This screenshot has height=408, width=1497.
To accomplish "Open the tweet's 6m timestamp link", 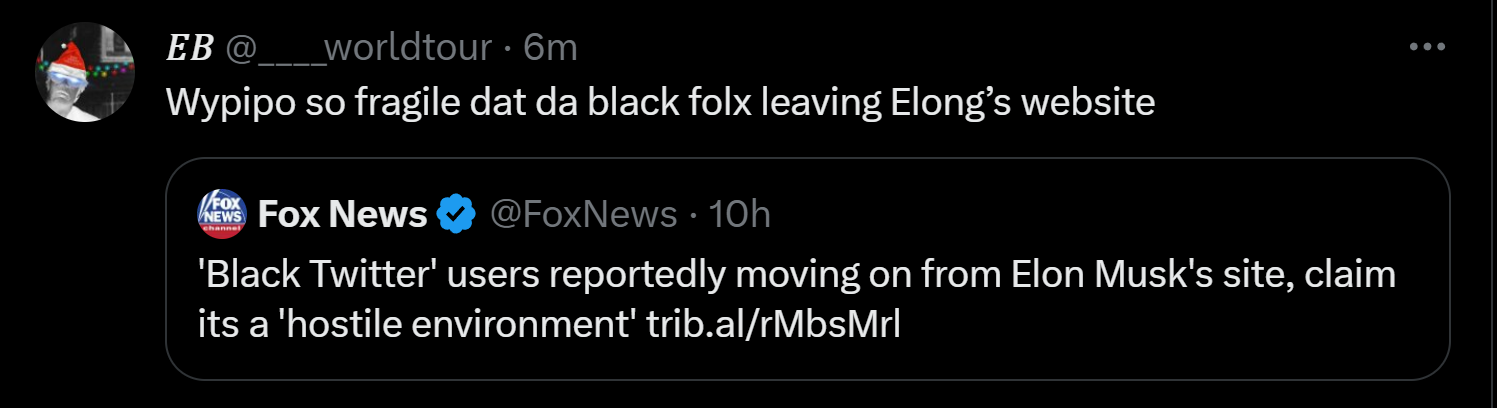I will (551, 48).
